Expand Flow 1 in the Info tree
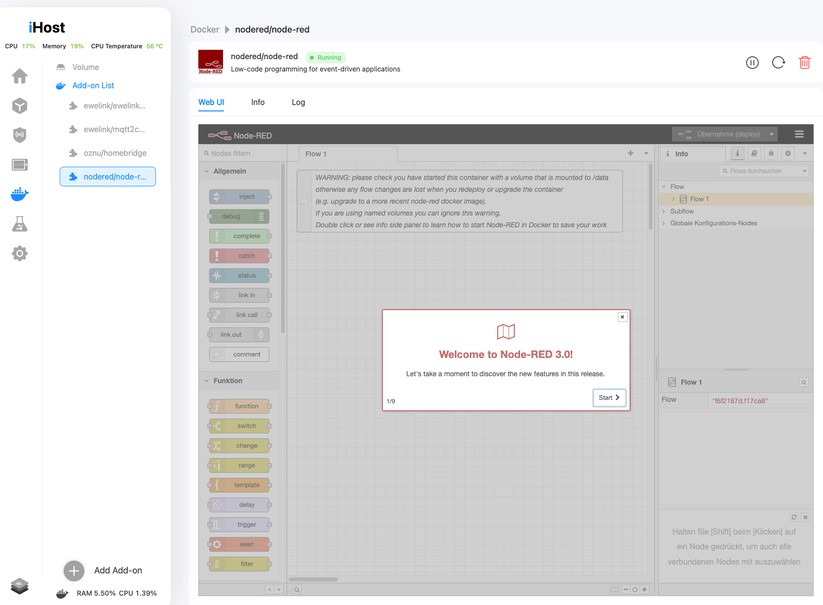The image size is (823, 605). (x=674, y=198)
